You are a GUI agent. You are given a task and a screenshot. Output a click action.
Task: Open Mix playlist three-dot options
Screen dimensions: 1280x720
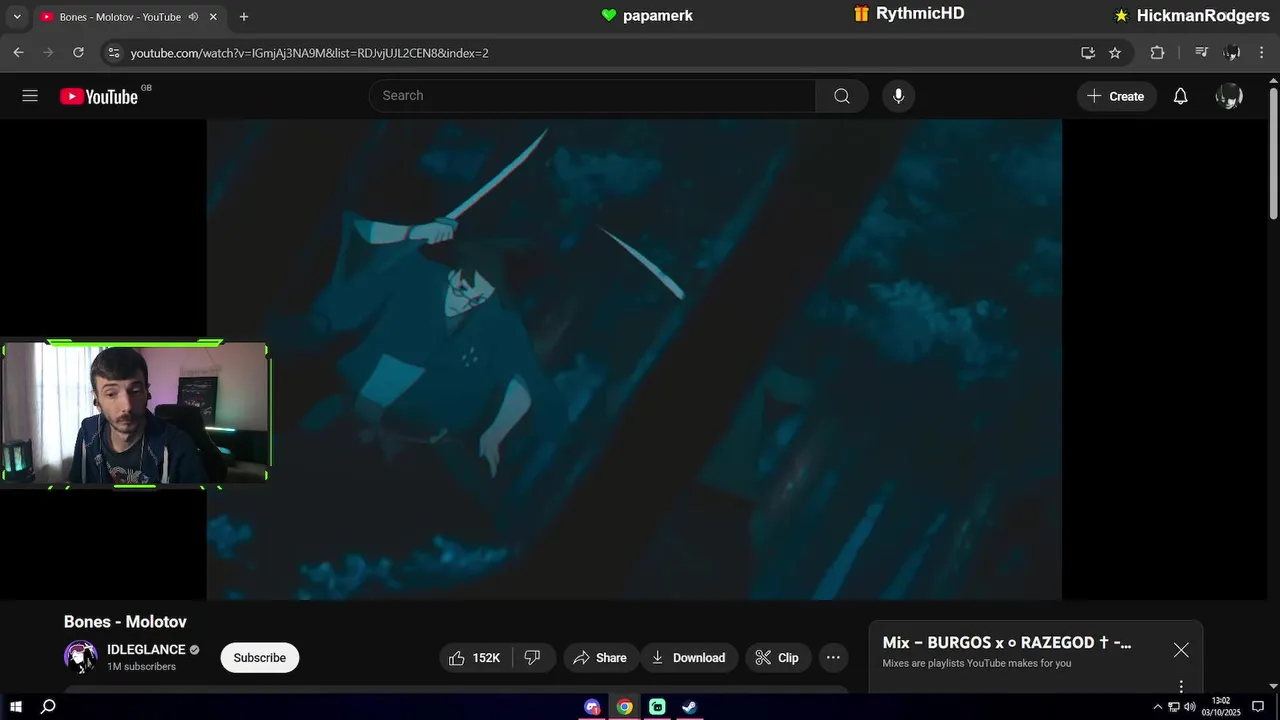click(x=1181, y=686)
